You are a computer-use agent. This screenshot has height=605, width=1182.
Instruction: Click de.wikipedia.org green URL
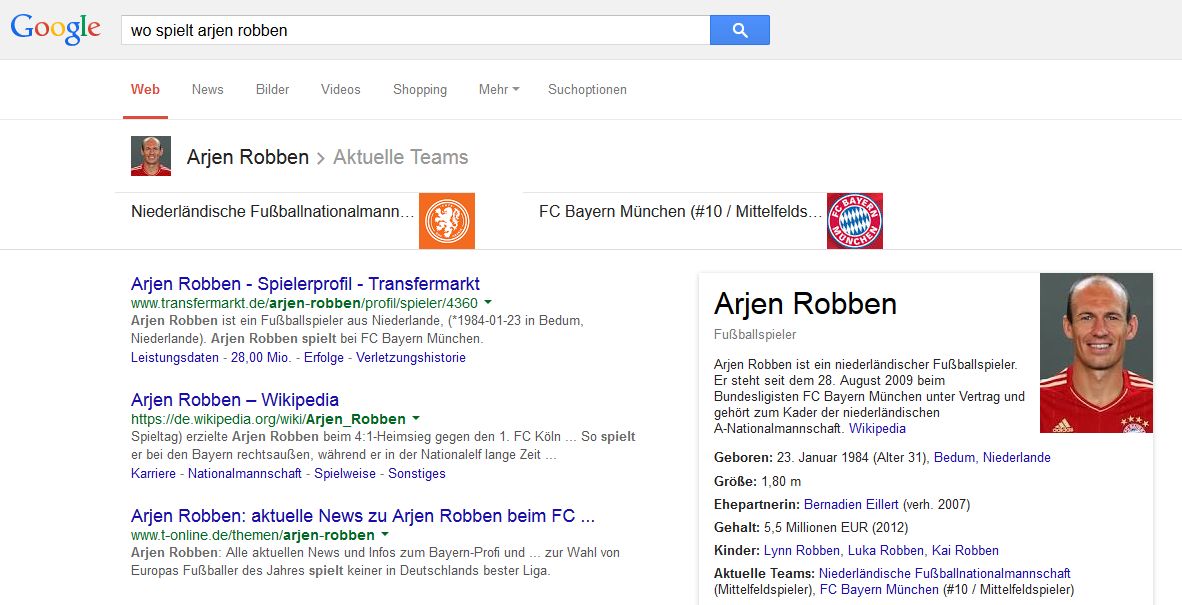pyautogui.click(x=268, y=419)
